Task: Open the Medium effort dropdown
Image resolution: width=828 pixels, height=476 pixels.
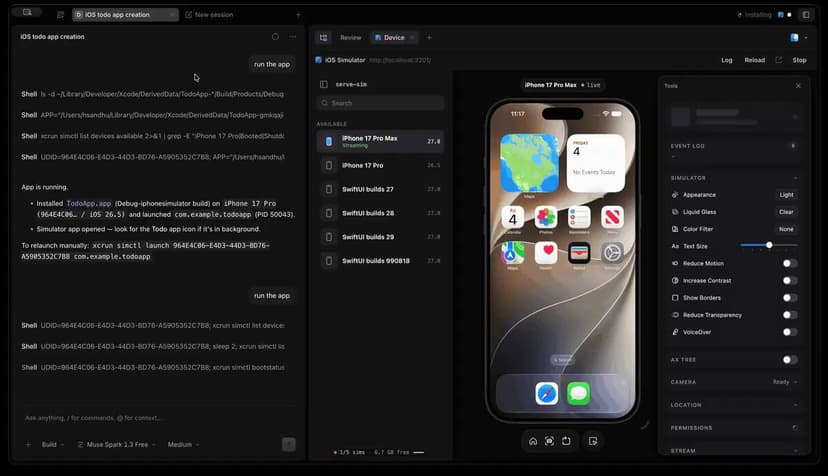Action: [183, 445]
